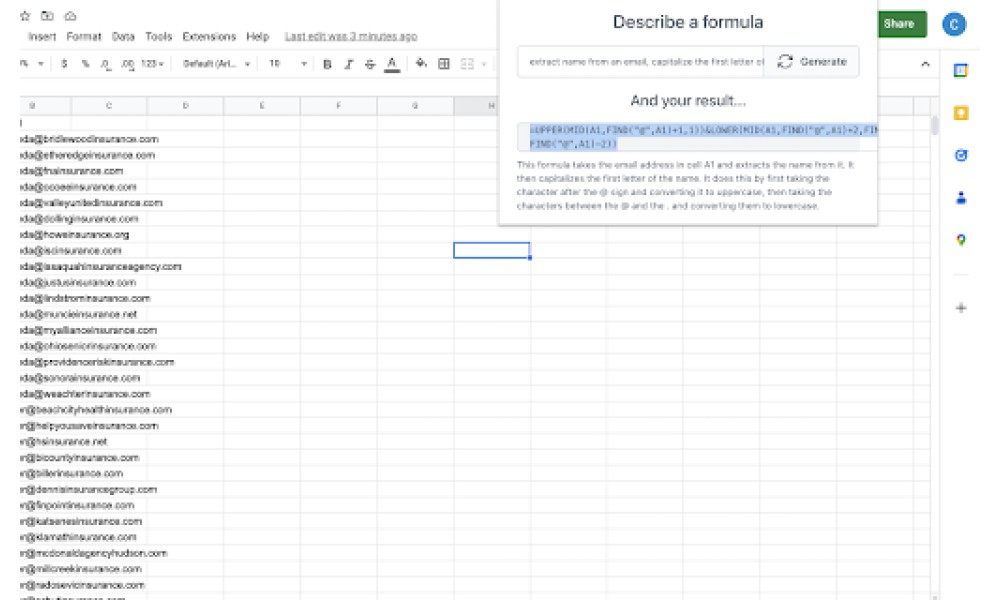This screenshot has height=600, width=1000.
Task: Open the merge cells options arrow
Action: pos(484,64)
